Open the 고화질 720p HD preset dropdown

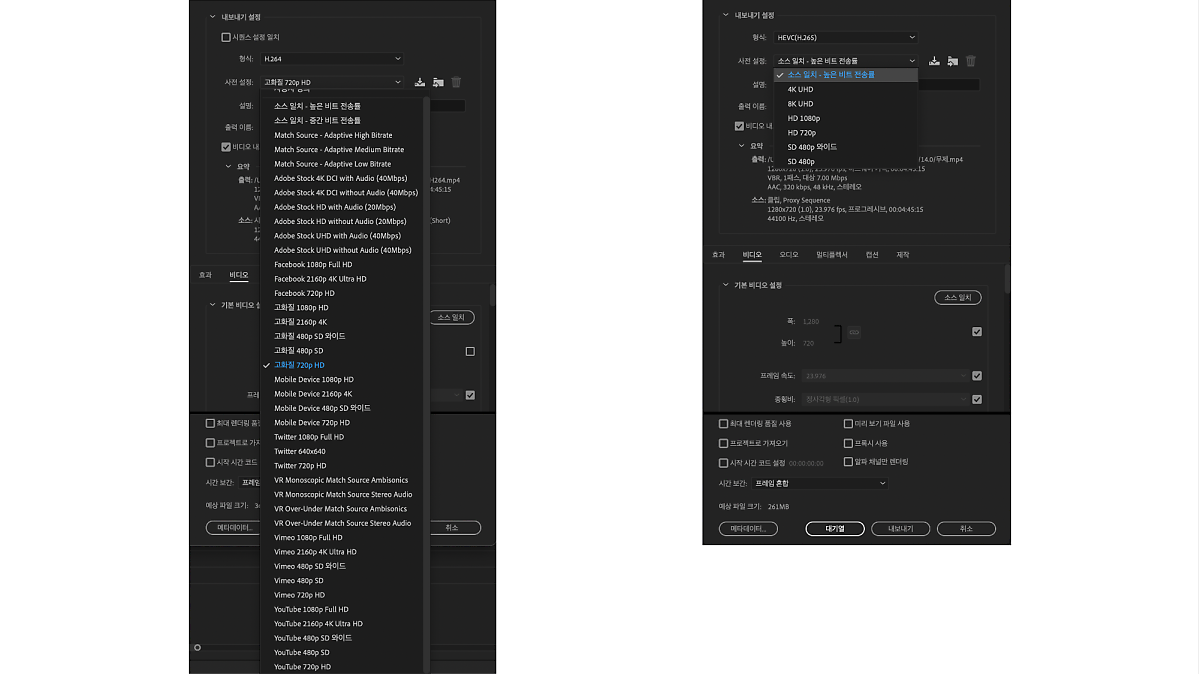coord(332,82)
